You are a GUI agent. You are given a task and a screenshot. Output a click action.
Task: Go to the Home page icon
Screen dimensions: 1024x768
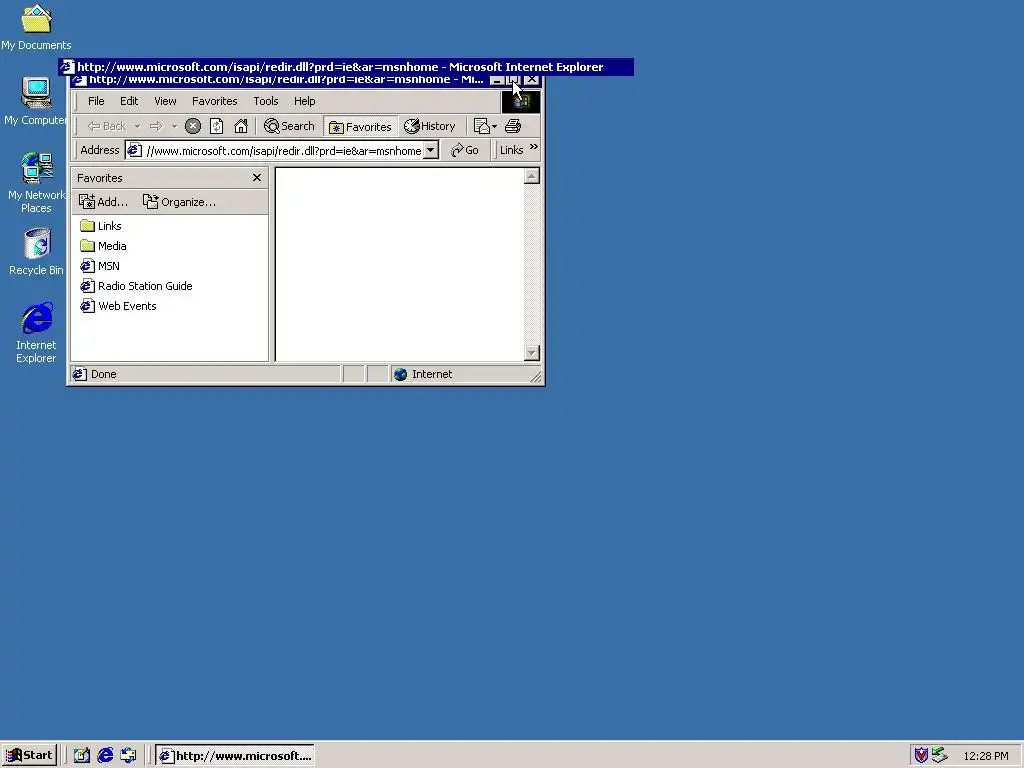pyautogui.click(x=241, y=126)
